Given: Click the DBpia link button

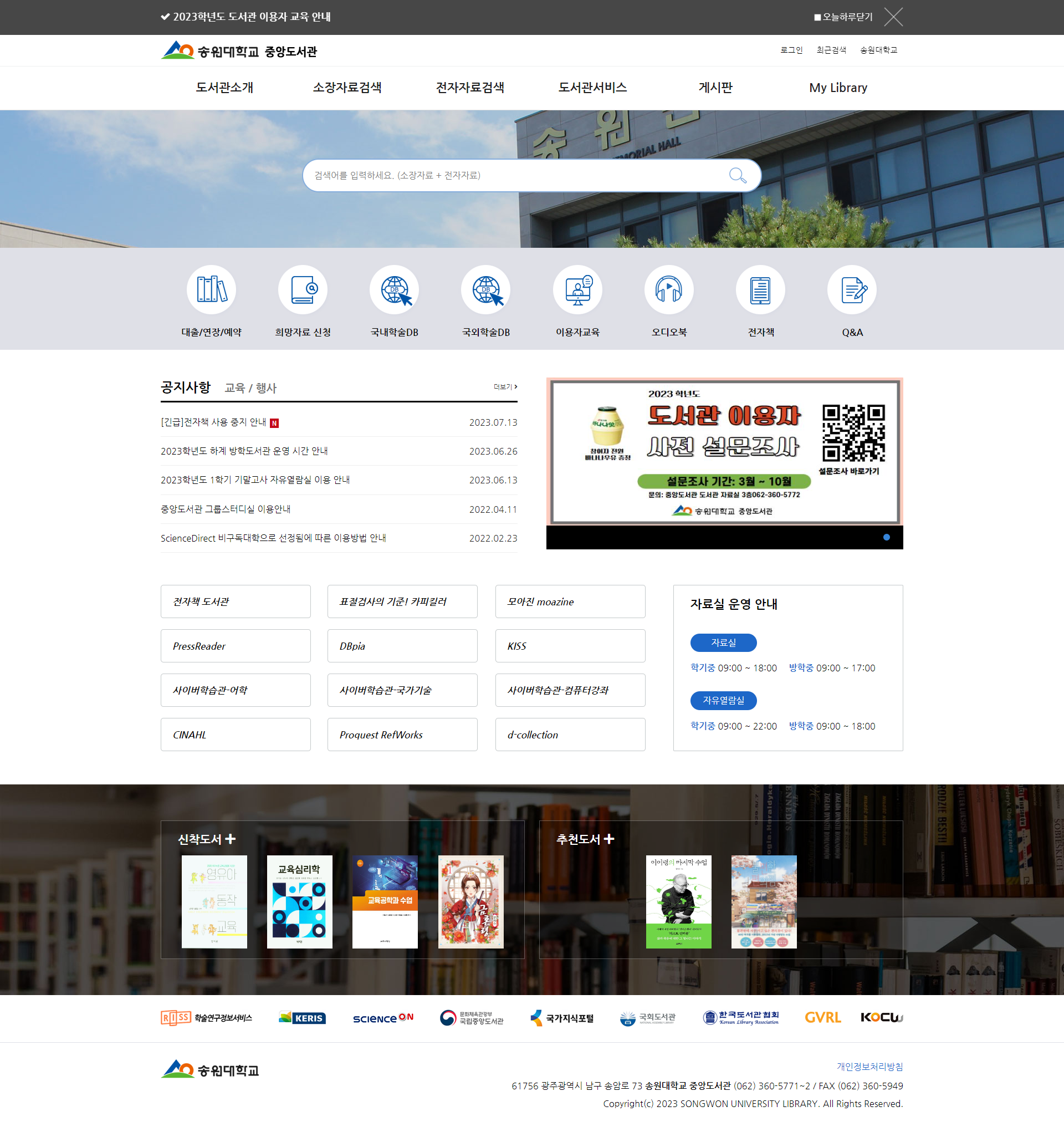Looking at the screenshot, I should click(x=402, y=646).
